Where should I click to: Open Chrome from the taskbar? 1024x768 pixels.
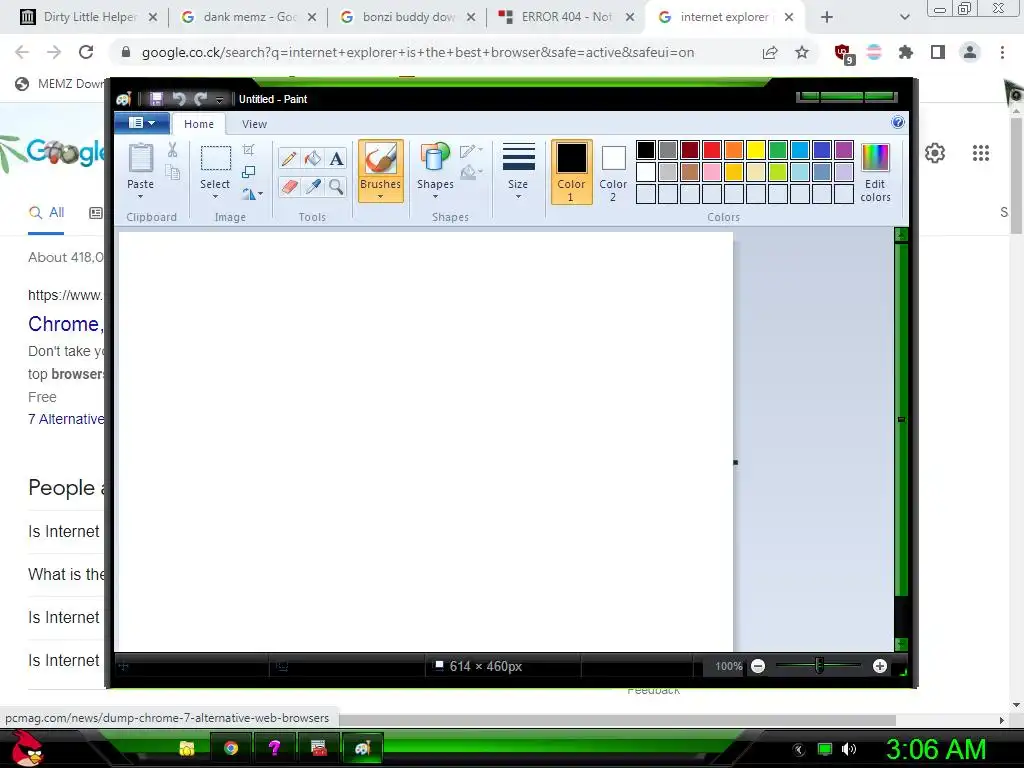231,748
